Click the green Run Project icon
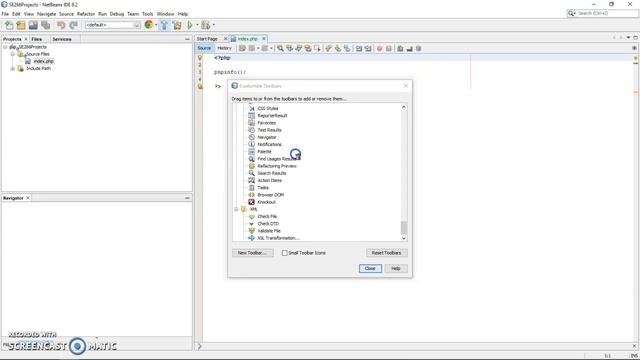The image size is (640, 360). pos(190,25)
